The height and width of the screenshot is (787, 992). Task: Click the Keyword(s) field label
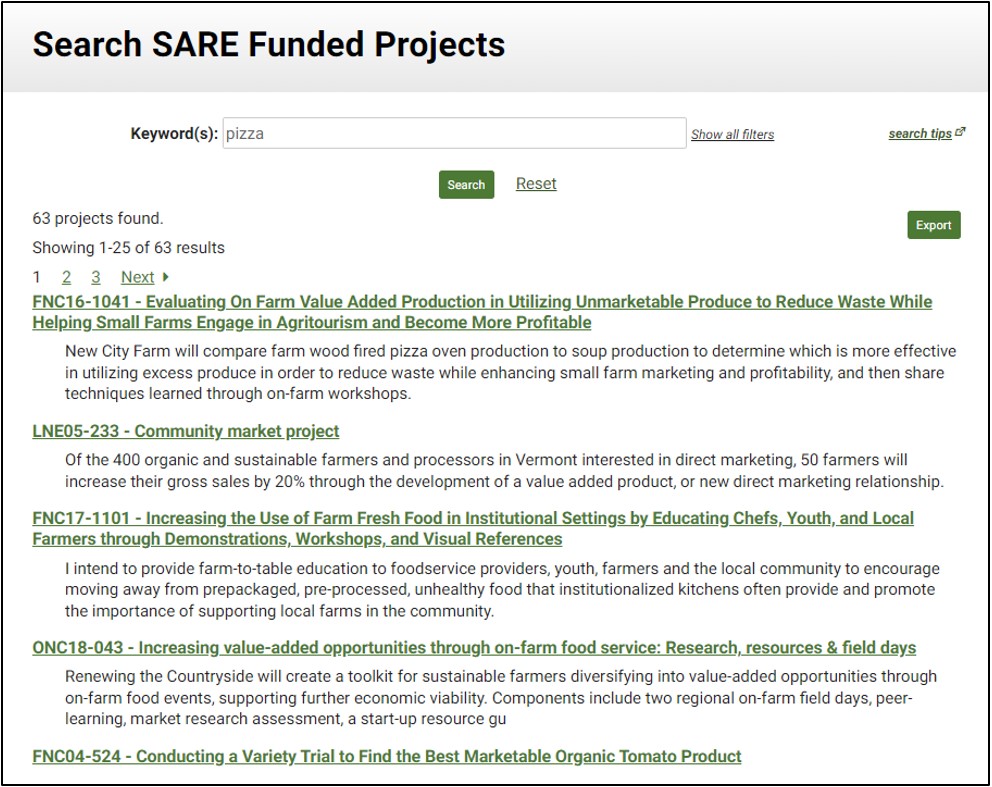tap(173, 133)
